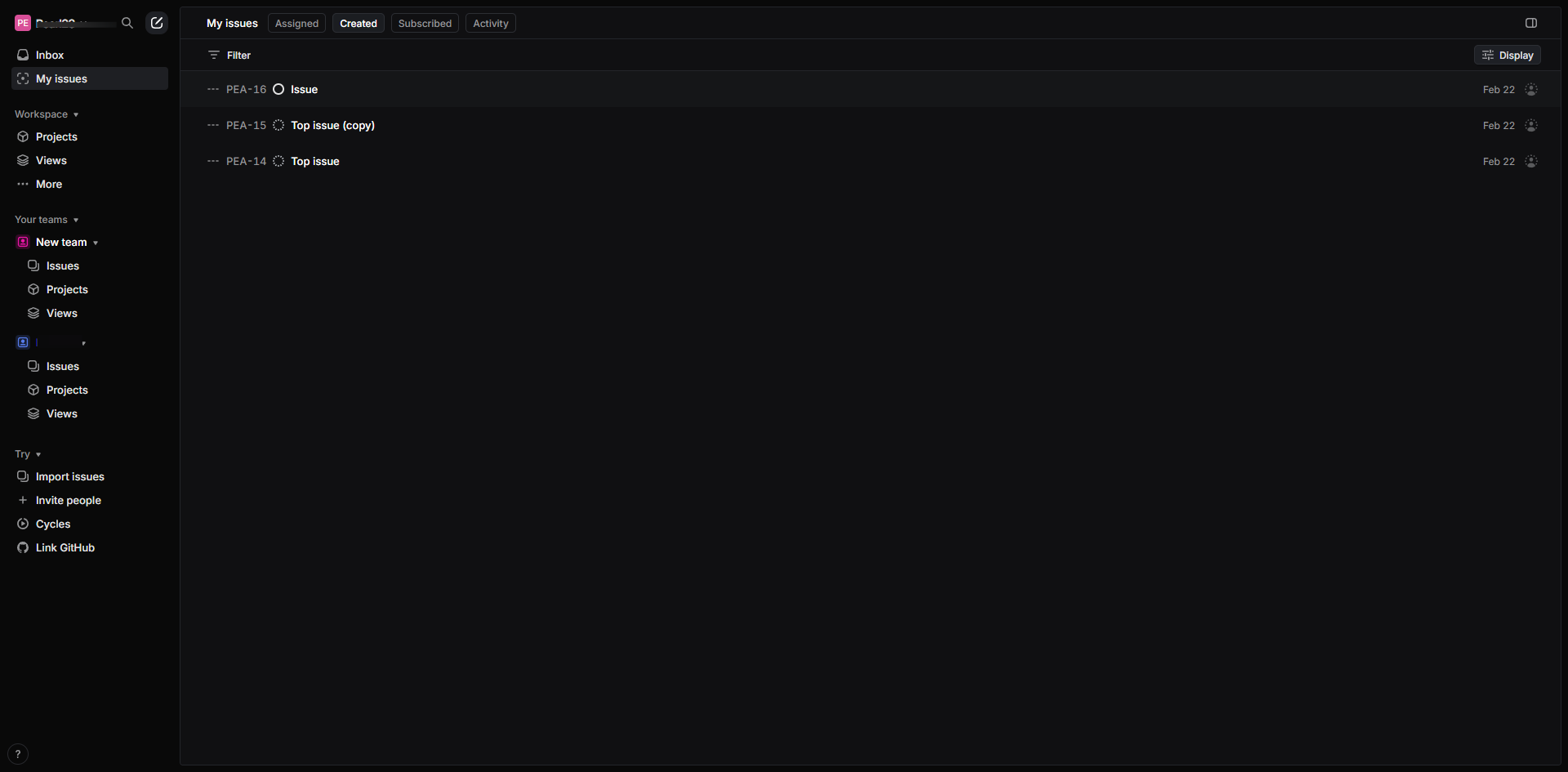Click the assignee avatar icon for PEA-14
1568x772 pixels.
click(x=1531, y=162)
